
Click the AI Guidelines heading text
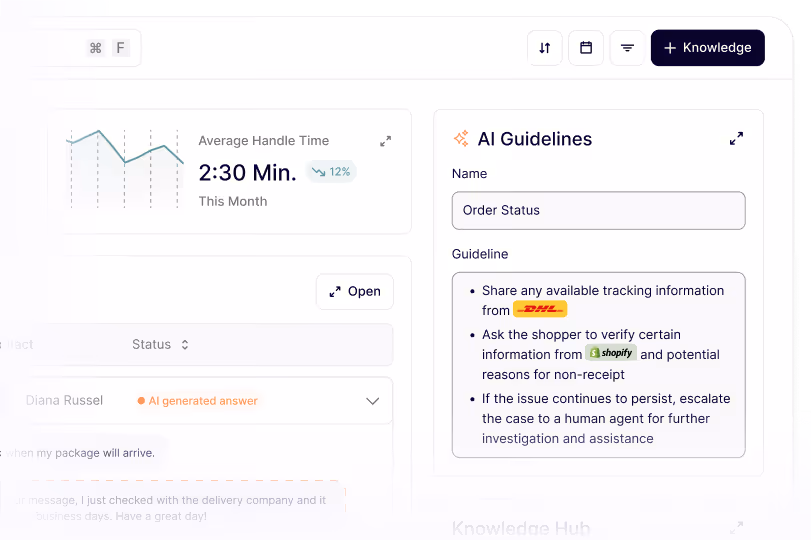tap(534, 139)
